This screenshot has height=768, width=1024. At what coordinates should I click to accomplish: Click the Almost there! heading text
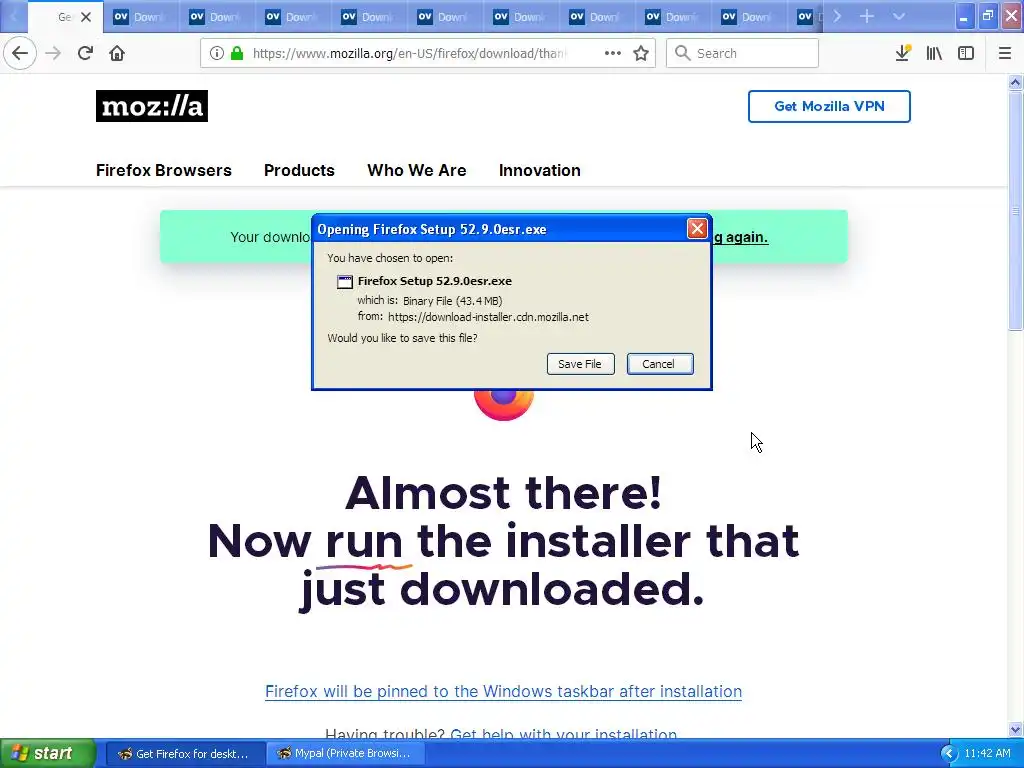(504, 492)
